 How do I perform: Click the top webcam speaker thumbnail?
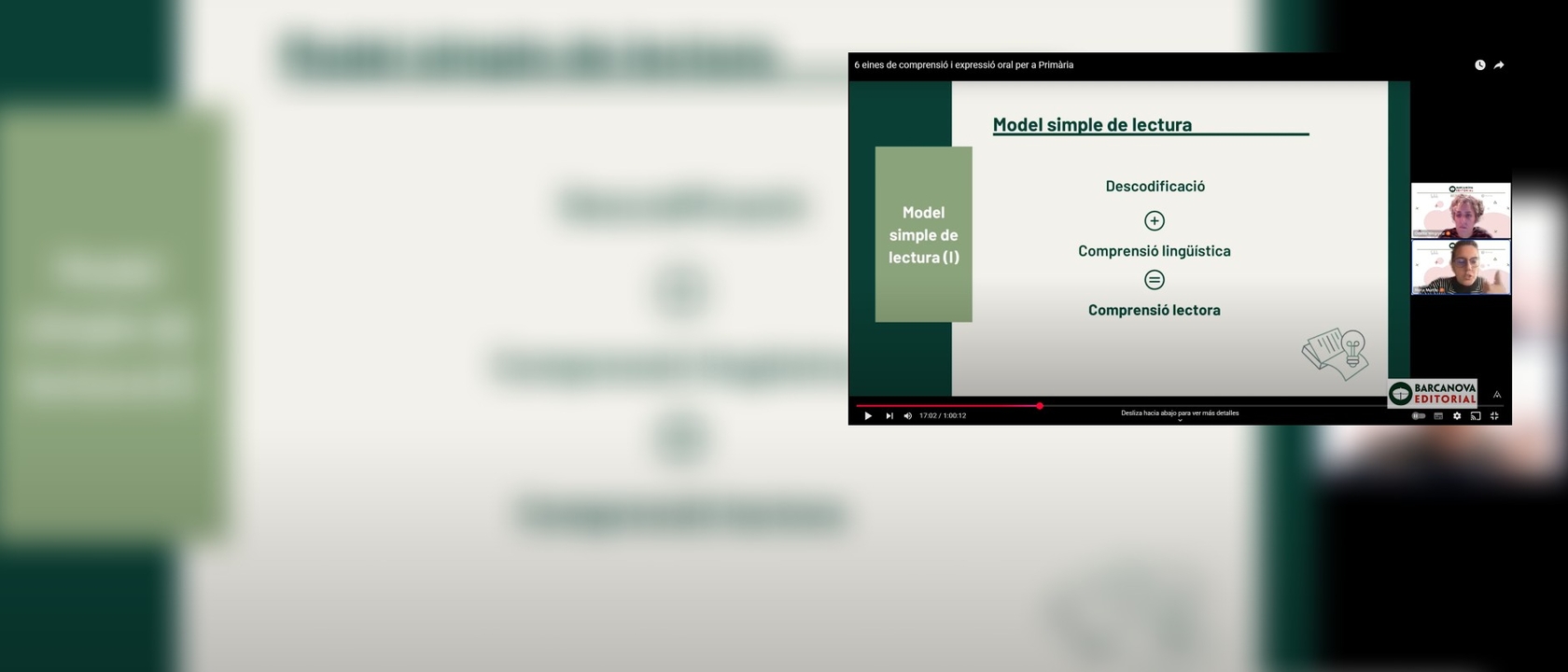(1461, 211)
